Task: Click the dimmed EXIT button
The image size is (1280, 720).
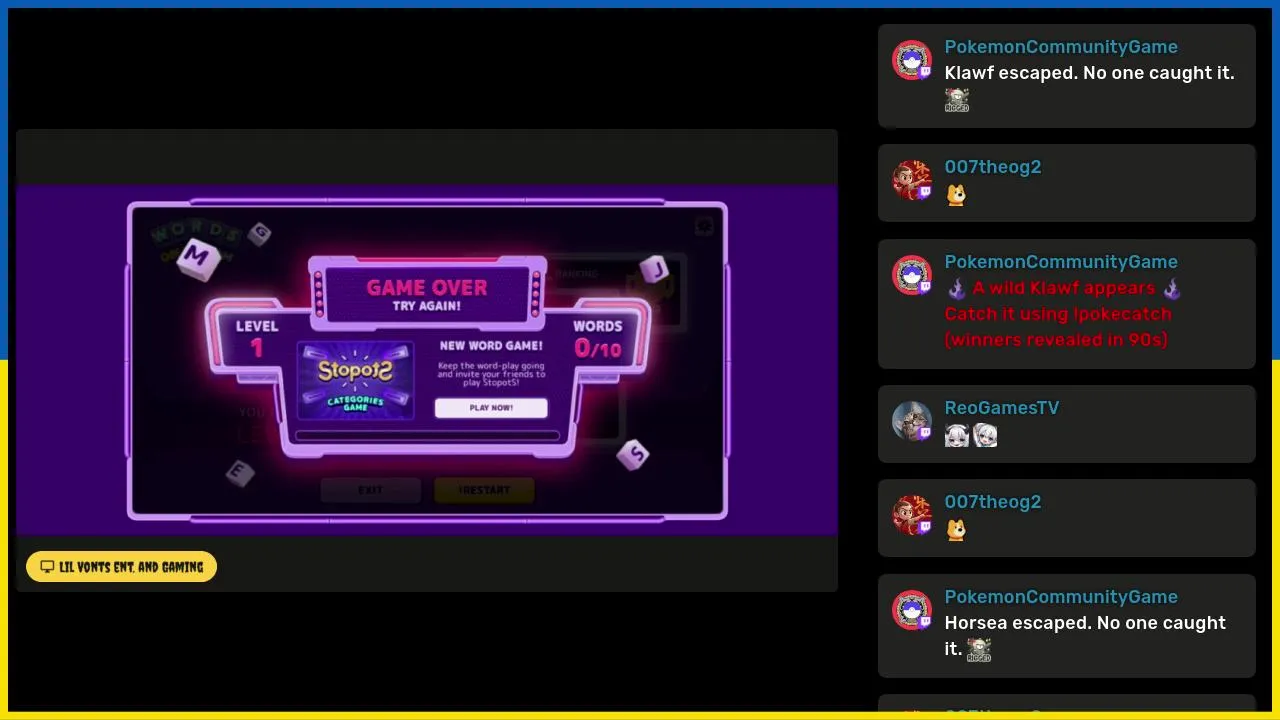Action: click(x=371, y=490)
